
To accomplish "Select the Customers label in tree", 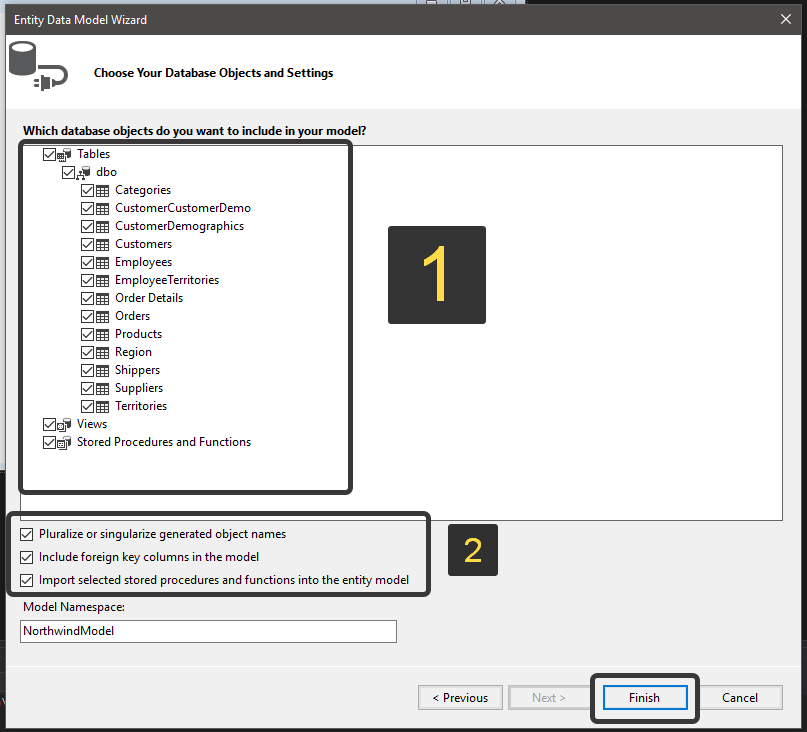I will coord(144,244).
